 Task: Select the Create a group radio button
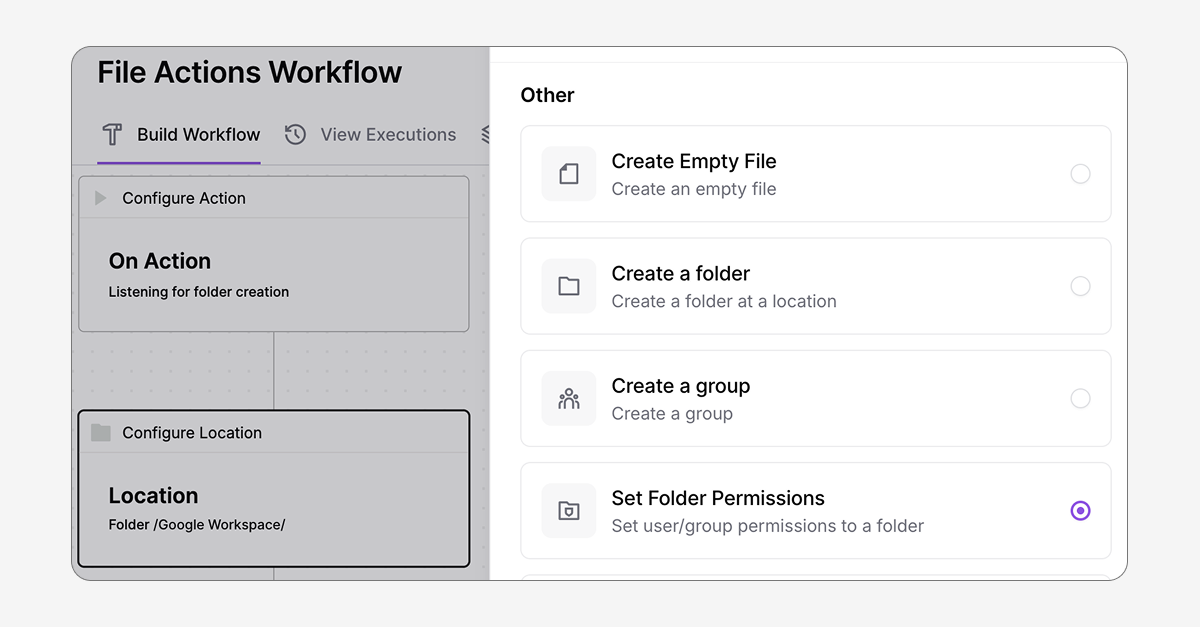tap(1080, 398)
